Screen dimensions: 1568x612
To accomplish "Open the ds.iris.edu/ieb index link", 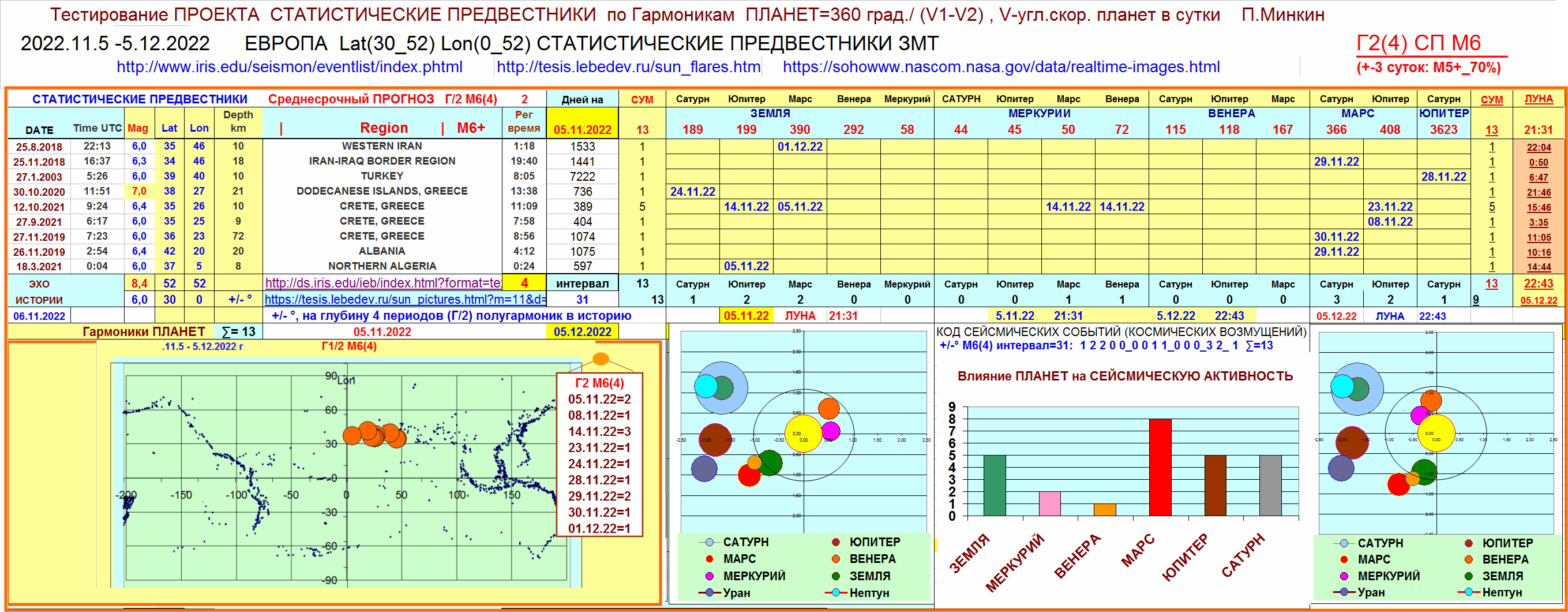I will [x=383, y=283].
